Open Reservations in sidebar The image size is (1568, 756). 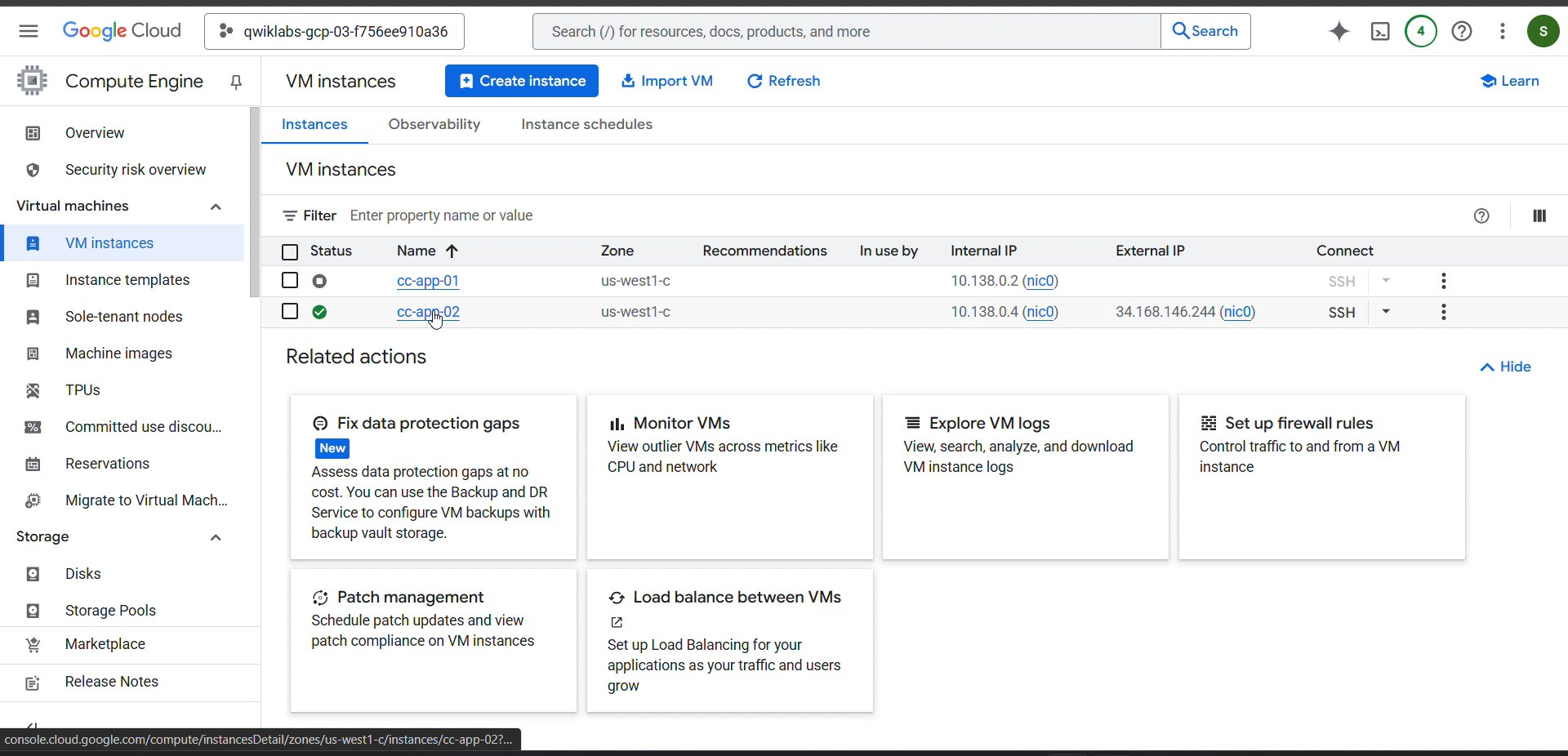(x=107, y=464)
